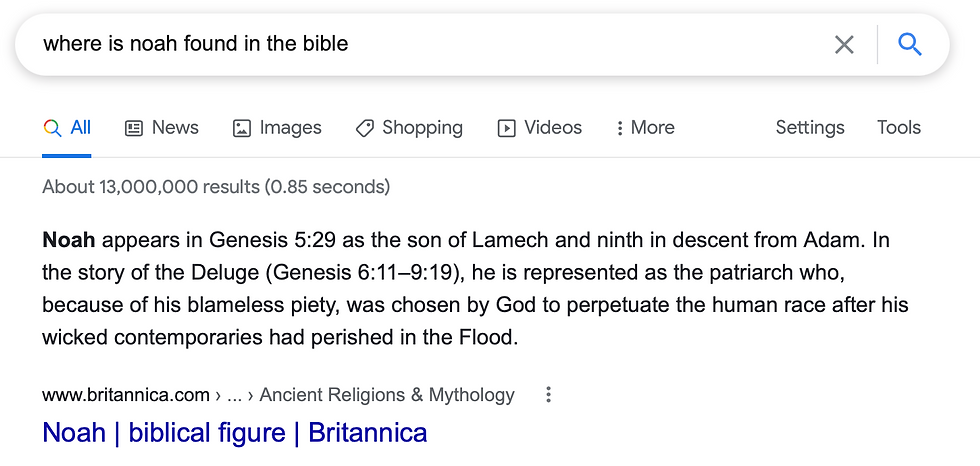Click the "About 13,000,000 results" text

216,187
